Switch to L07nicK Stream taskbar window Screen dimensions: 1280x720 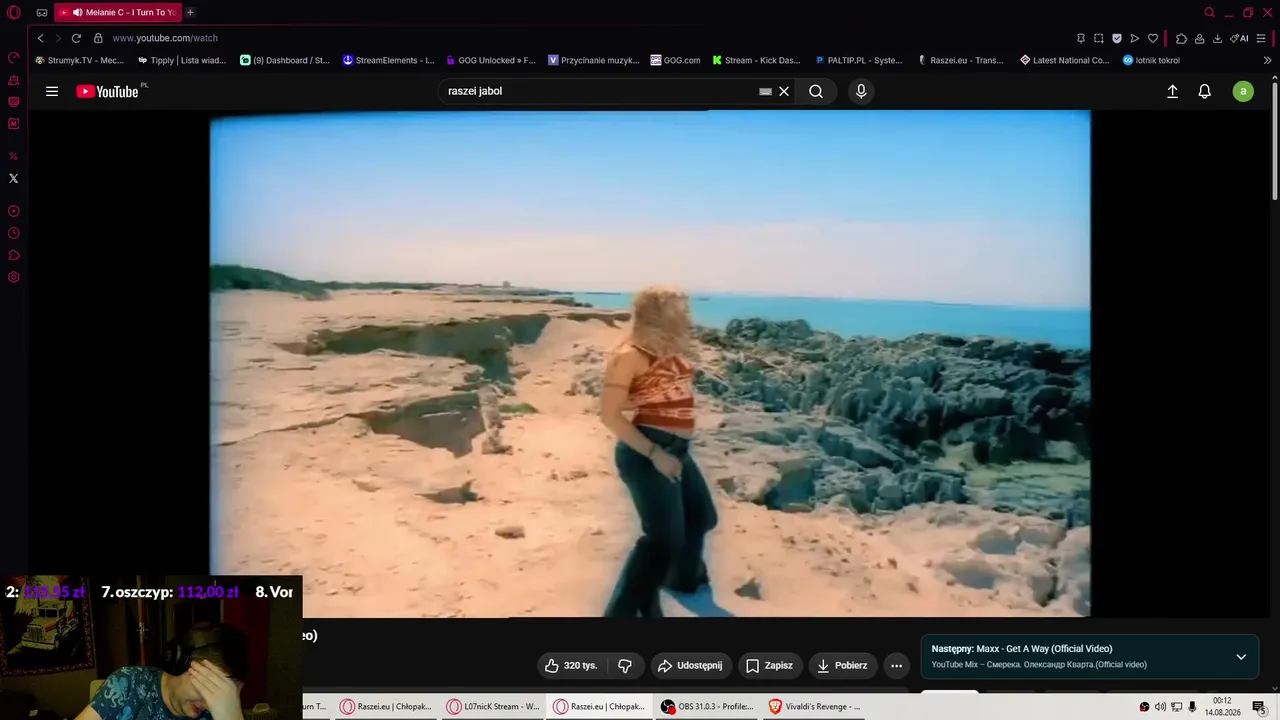tap(493, 706)
